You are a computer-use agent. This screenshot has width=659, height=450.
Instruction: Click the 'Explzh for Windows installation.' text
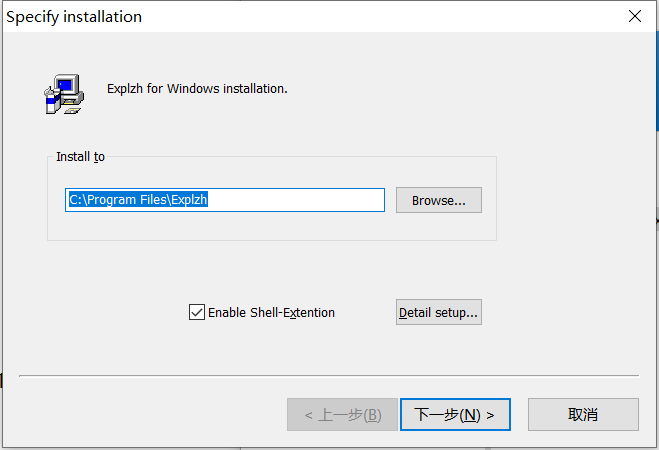click(x=197, y=89)
